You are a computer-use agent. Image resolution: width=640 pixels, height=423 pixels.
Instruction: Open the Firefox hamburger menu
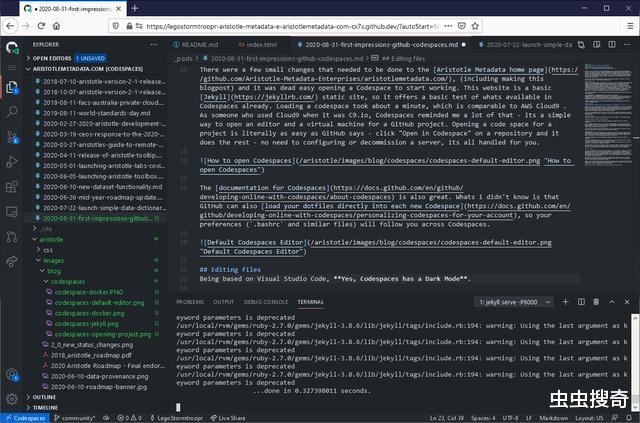630,26
